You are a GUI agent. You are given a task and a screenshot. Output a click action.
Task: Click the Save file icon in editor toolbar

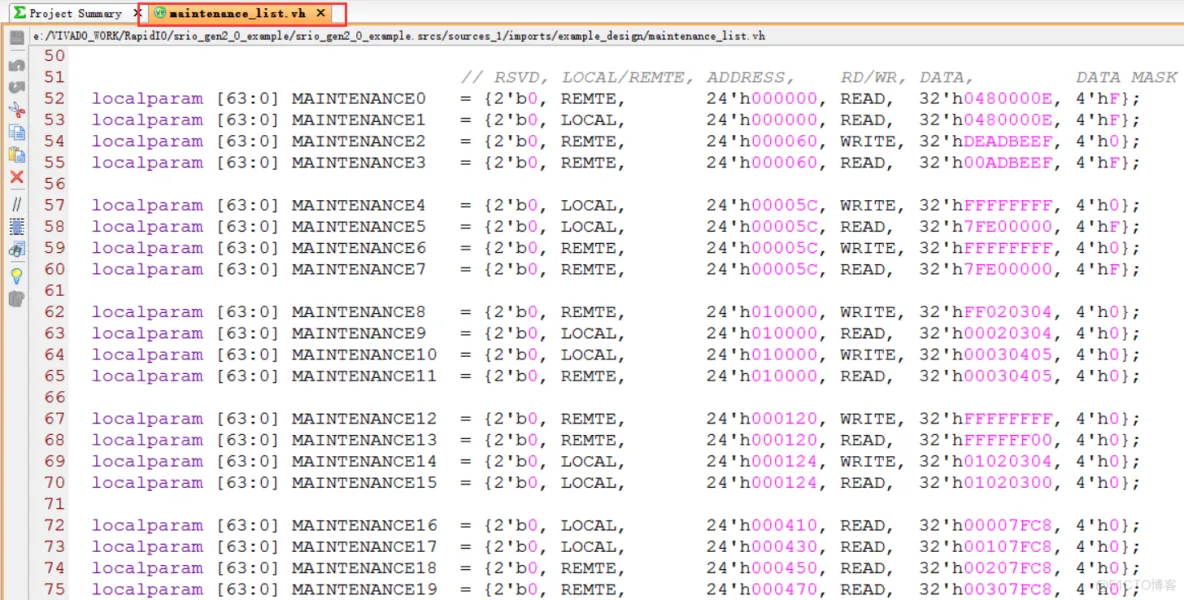click(x=17, y=38)
